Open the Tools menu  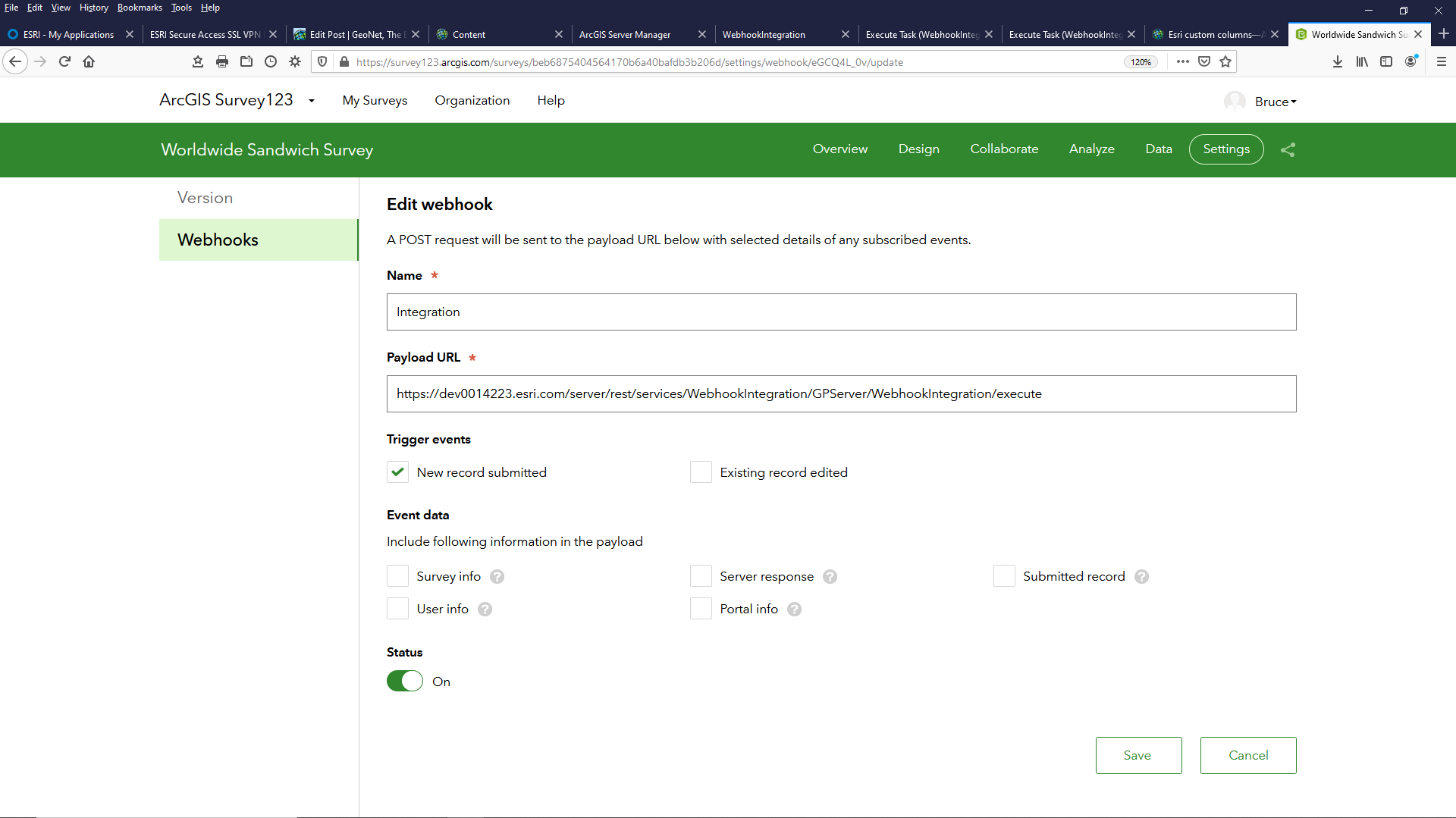(181, 8)
